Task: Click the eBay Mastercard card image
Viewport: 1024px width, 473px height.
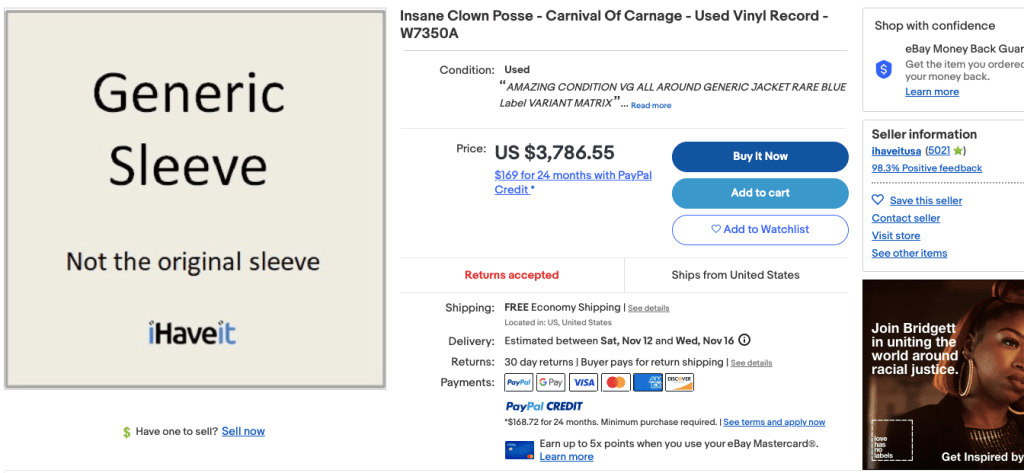Action: click(519, 449)
